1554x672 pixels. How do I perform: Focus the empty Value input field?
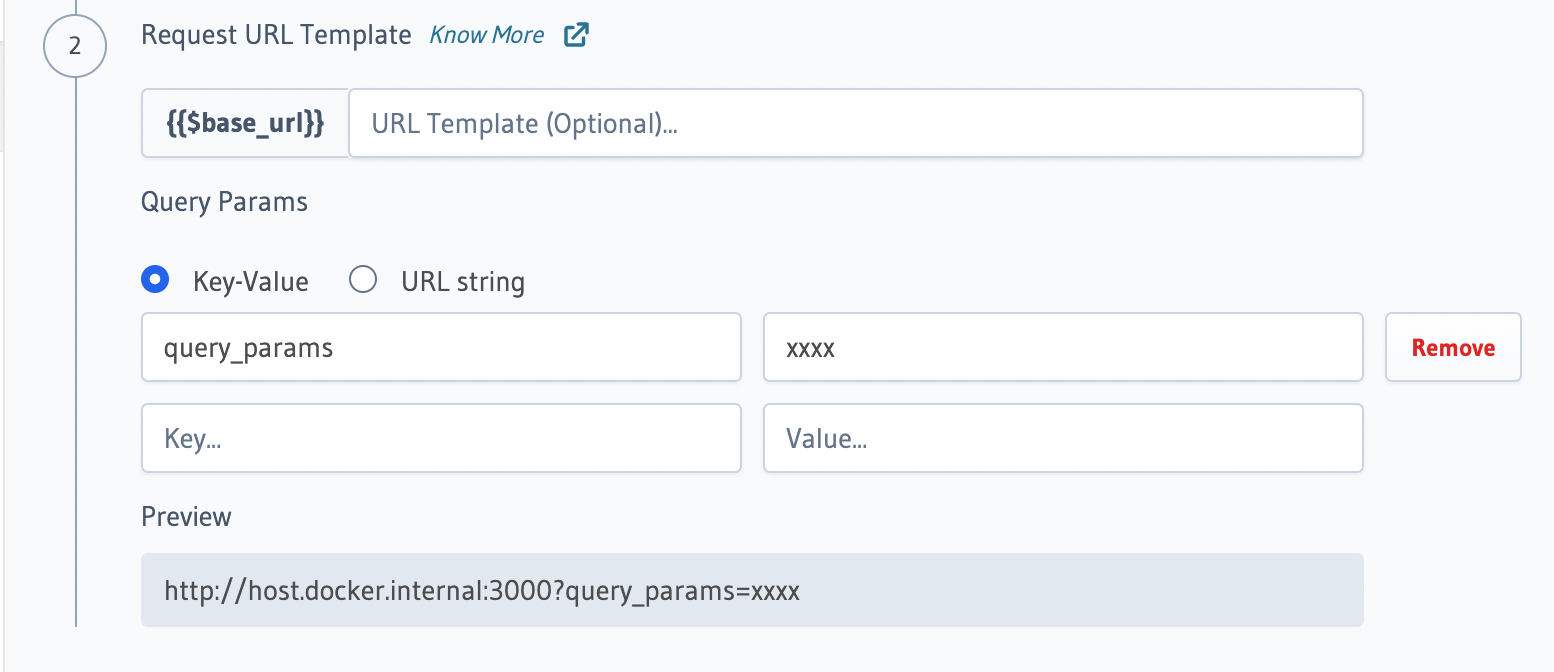[x=1062, y=438]
